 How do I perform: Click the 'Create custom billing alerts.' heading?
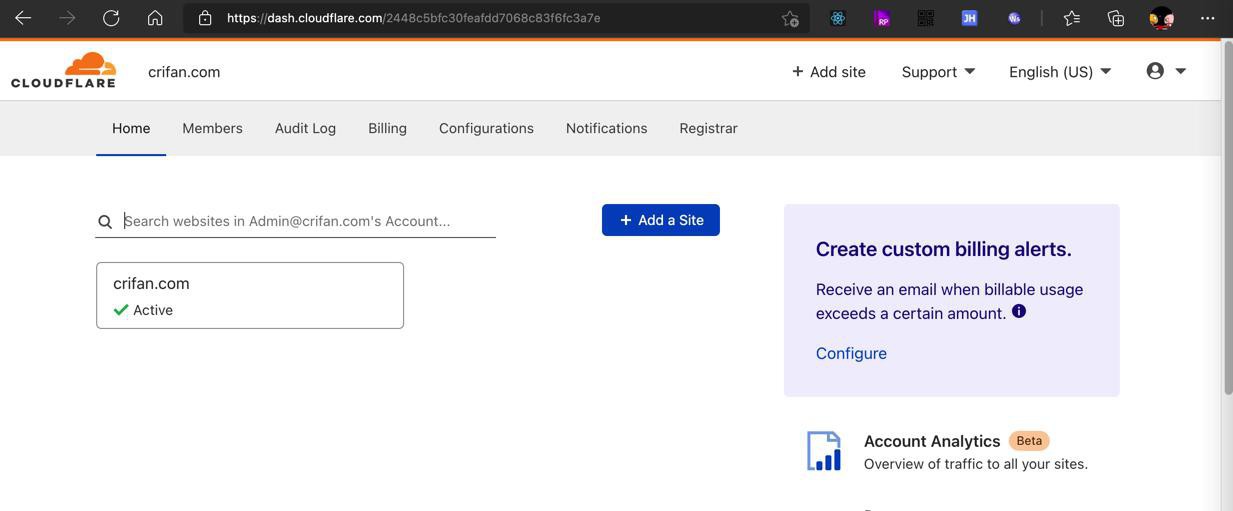pos(944,248)
